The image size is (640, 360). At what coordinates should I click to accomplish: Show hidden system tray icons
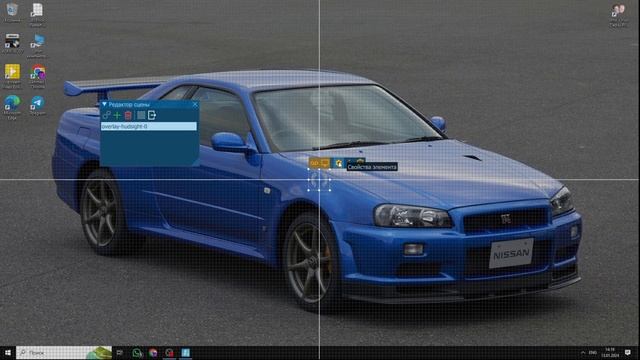pos(583,353)
